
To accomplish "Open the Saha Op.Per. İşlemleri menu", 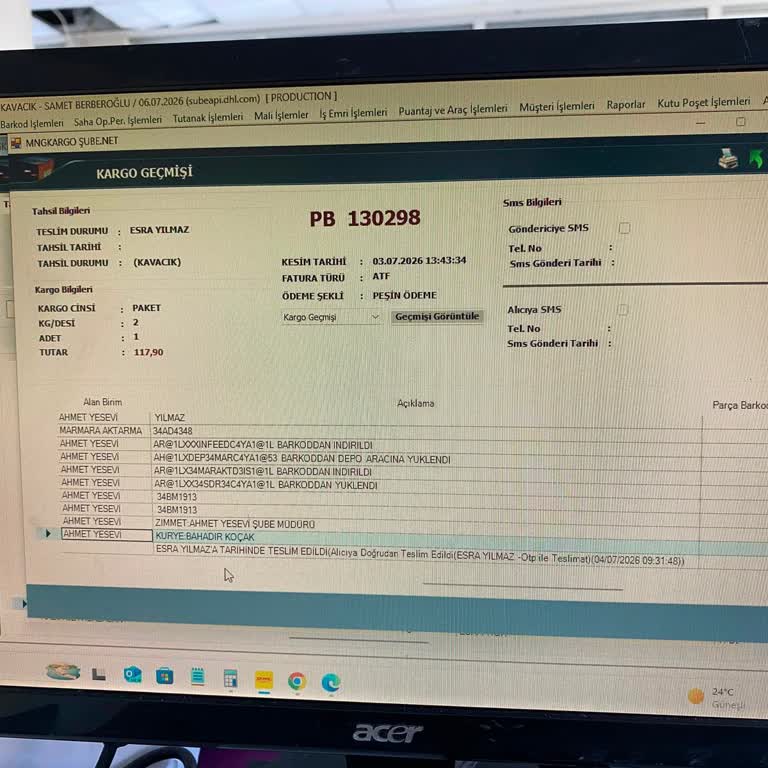I will [118, 120].
